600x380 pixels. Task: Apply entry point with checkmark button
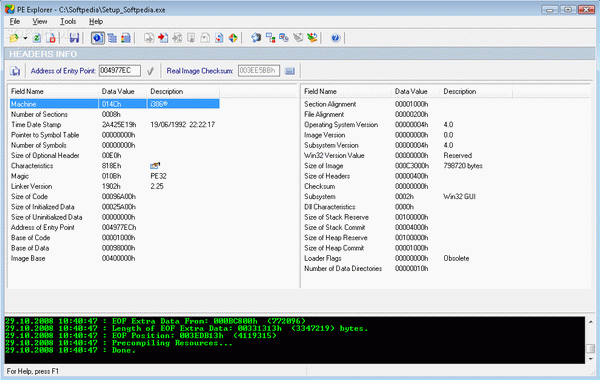pyautogui.click(x=150, y=71)
